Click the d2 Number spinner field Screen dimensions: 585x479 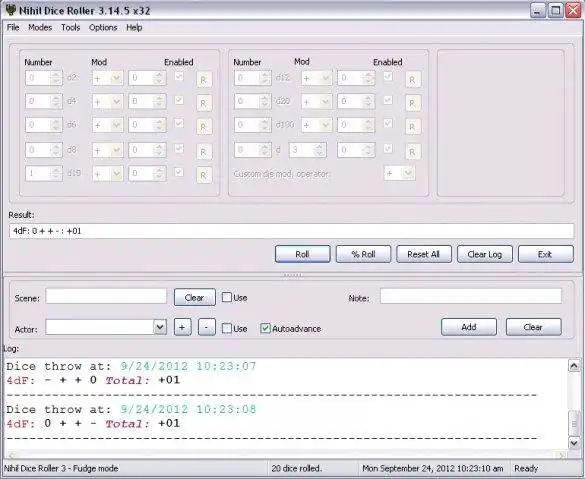pyautogui.click(x=44, y=78)
